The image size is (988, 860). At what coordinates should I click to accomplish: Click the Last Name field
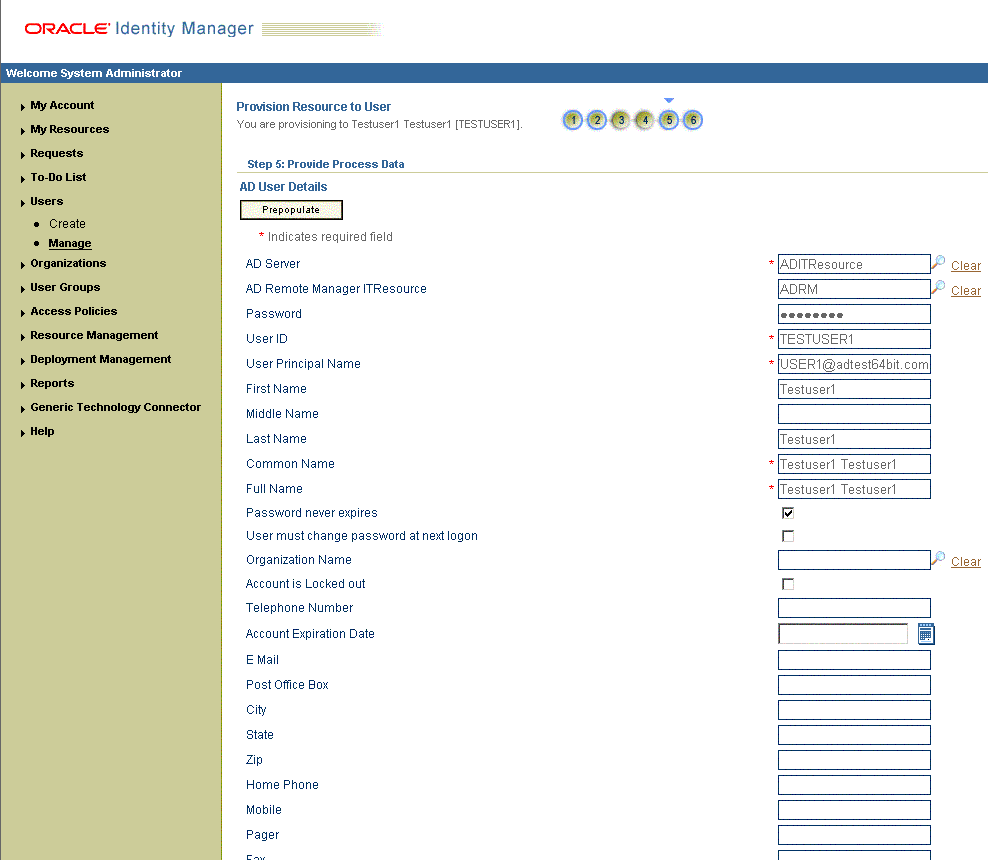(x=854, y=439)
